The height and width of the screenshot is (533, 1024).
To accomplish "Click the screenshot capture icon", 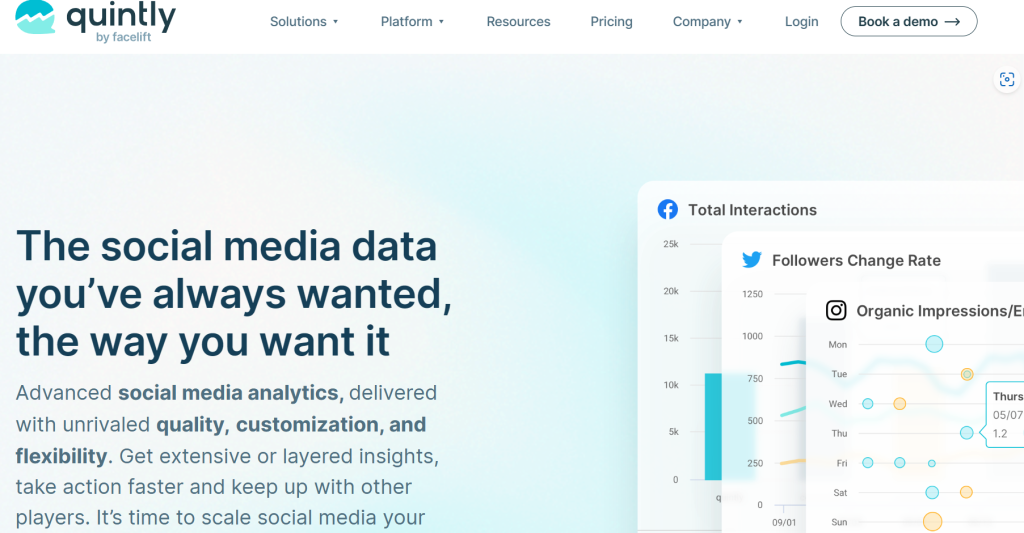I will coord(1007,80).
